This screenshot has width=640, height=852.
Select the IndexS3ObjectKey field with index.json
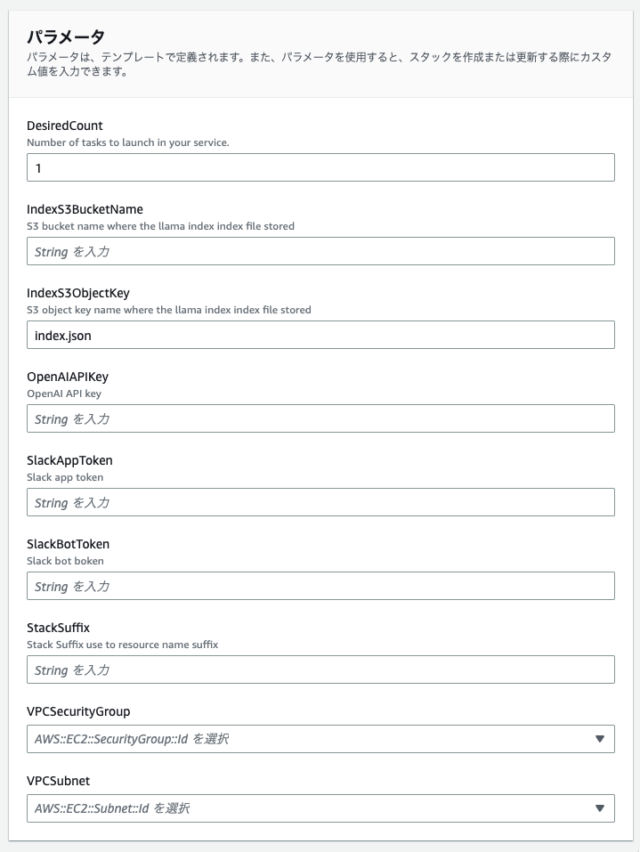point(321,335)
